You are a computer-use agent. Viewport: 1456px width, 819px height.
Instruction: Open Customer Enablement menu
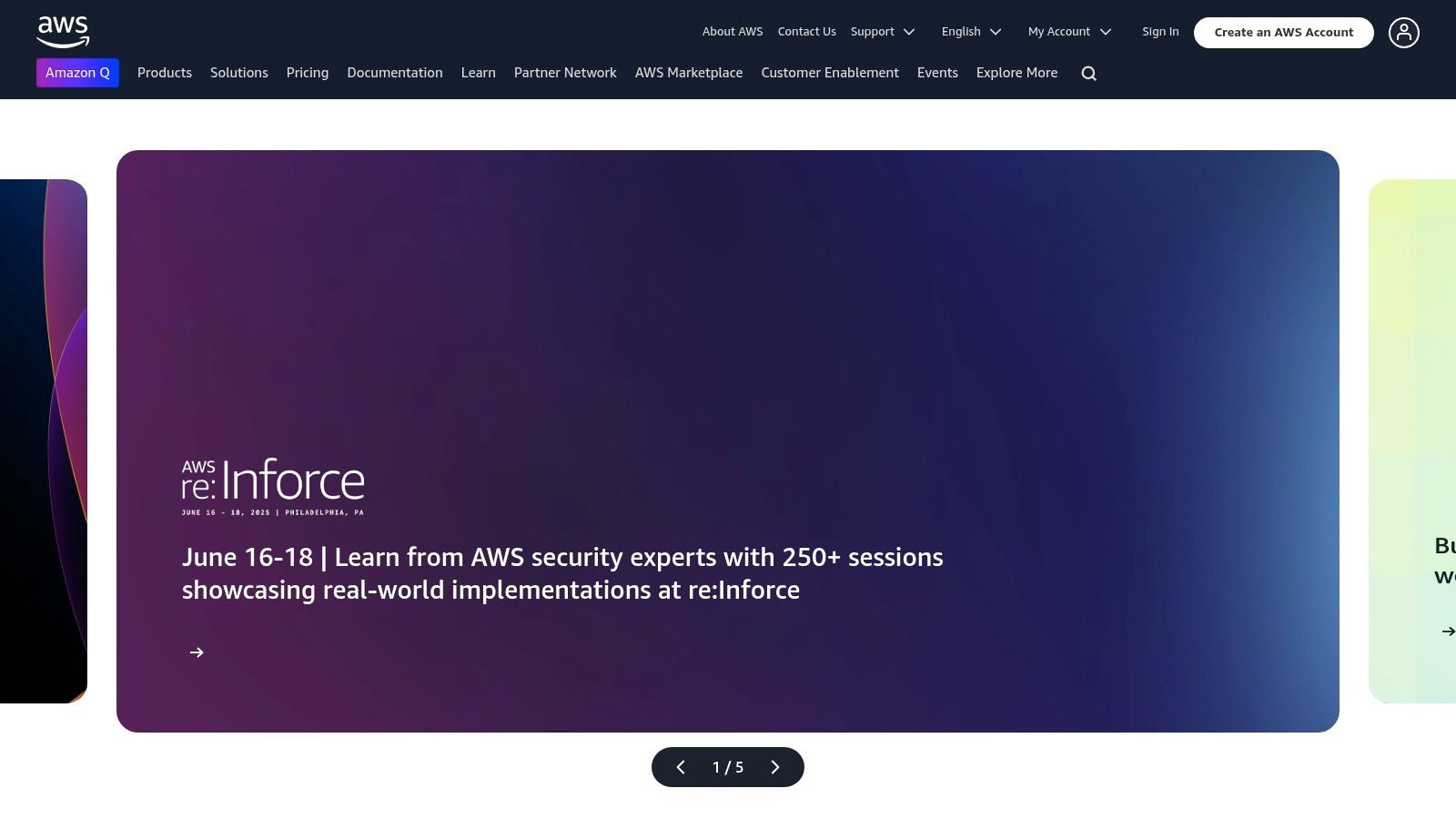coord(830,73)
